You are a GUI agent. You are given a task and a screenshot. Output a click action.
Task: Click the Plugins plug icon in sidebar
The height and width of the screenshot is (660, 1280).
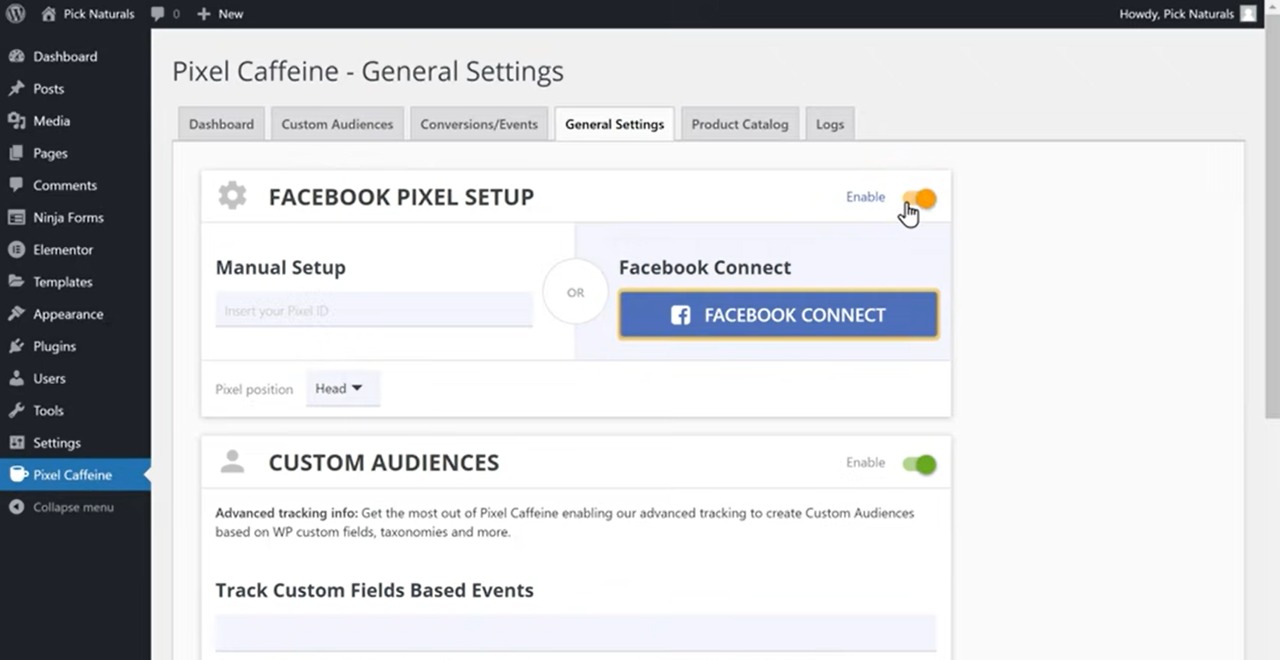tap(16, 346)
